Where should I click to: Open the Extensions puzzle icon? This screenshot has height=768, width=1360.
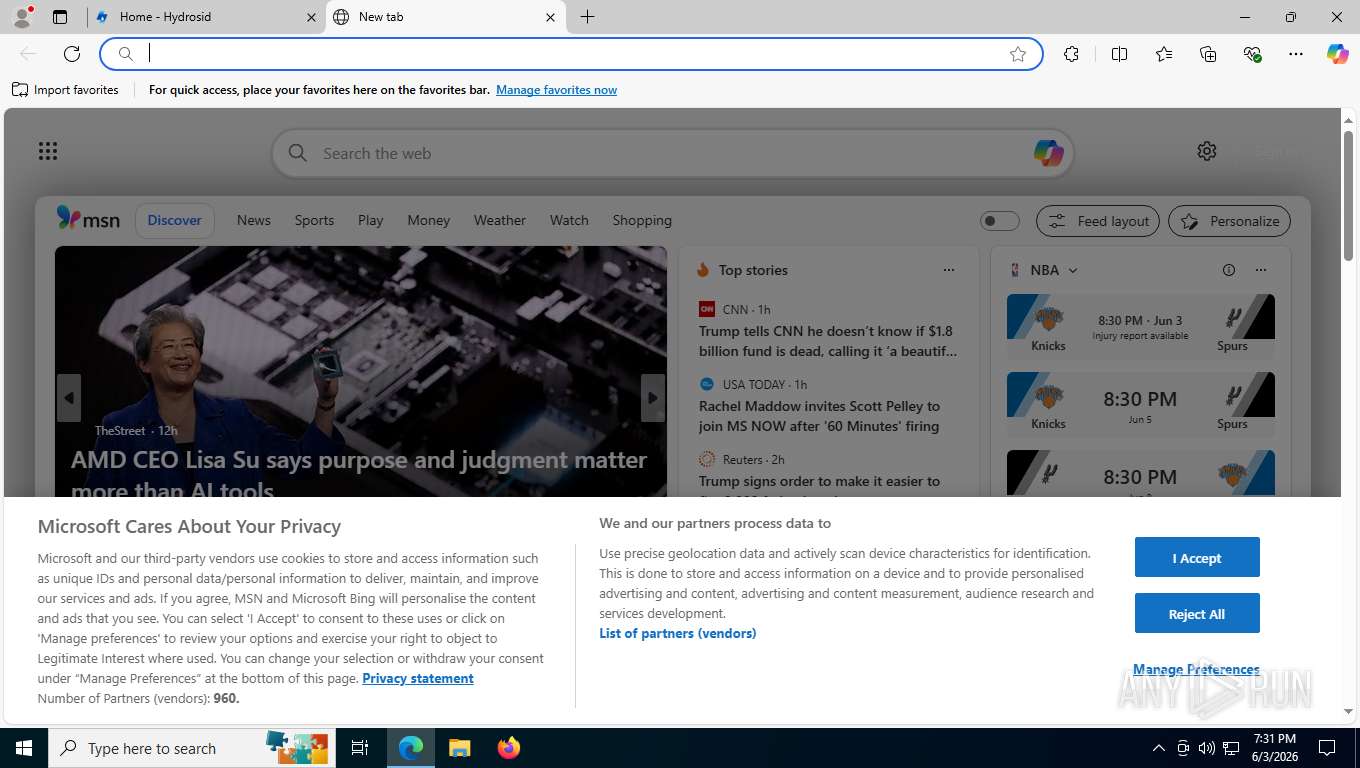click(x=1072, y=54)
